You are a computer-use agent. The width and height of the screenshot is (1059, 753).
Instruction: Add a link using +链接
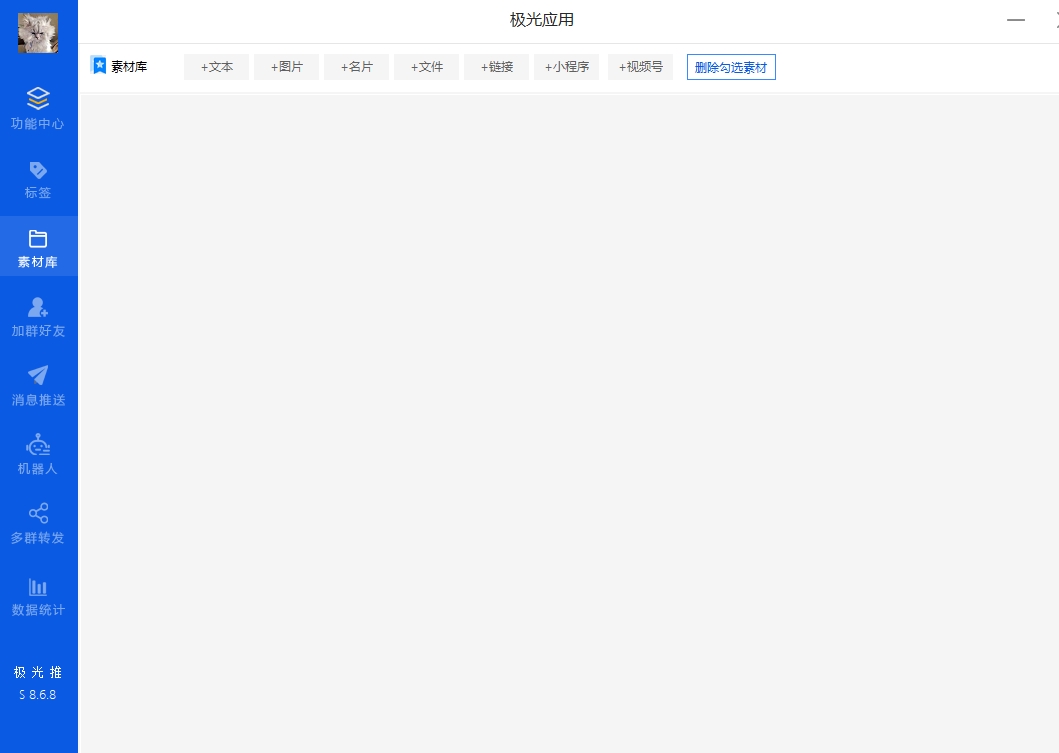point(496,67)
